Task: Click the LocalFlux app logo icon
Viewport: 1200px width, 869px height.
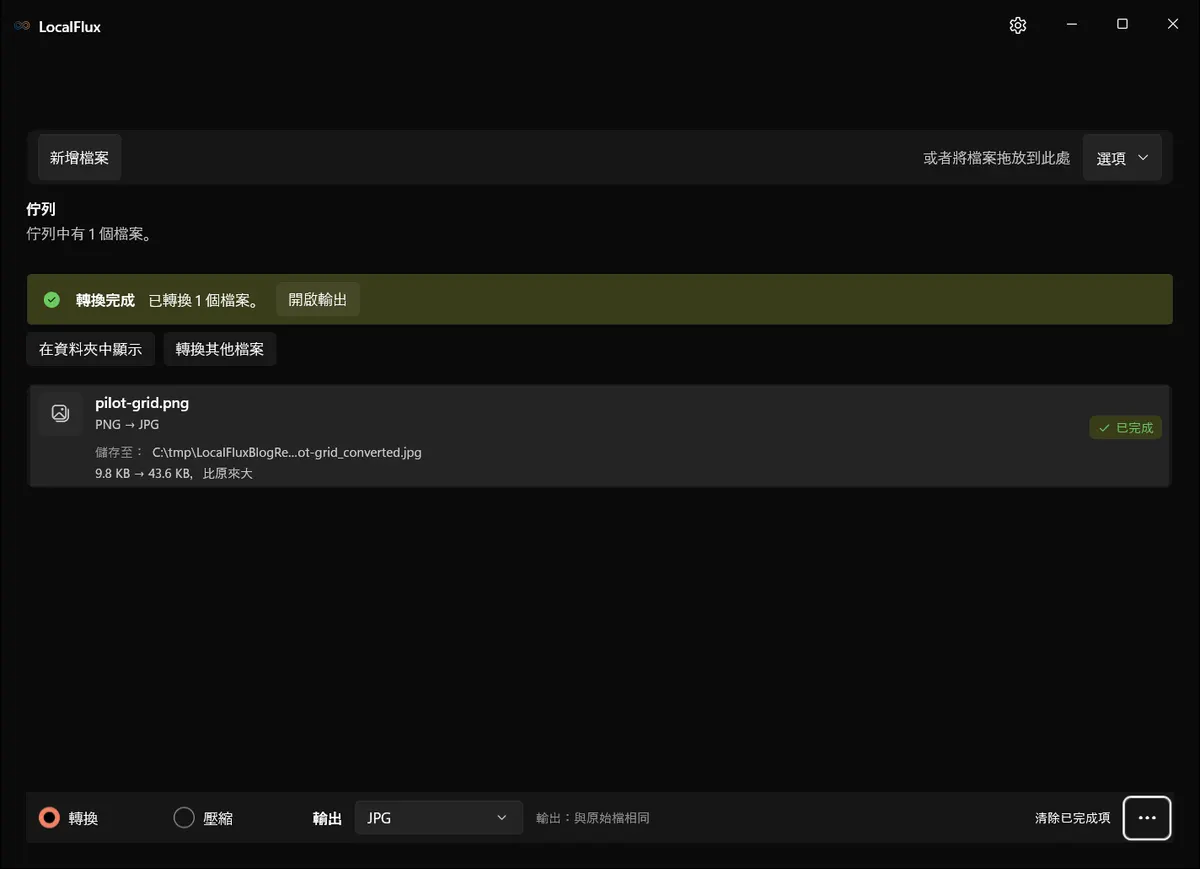Action: (22, 27)
